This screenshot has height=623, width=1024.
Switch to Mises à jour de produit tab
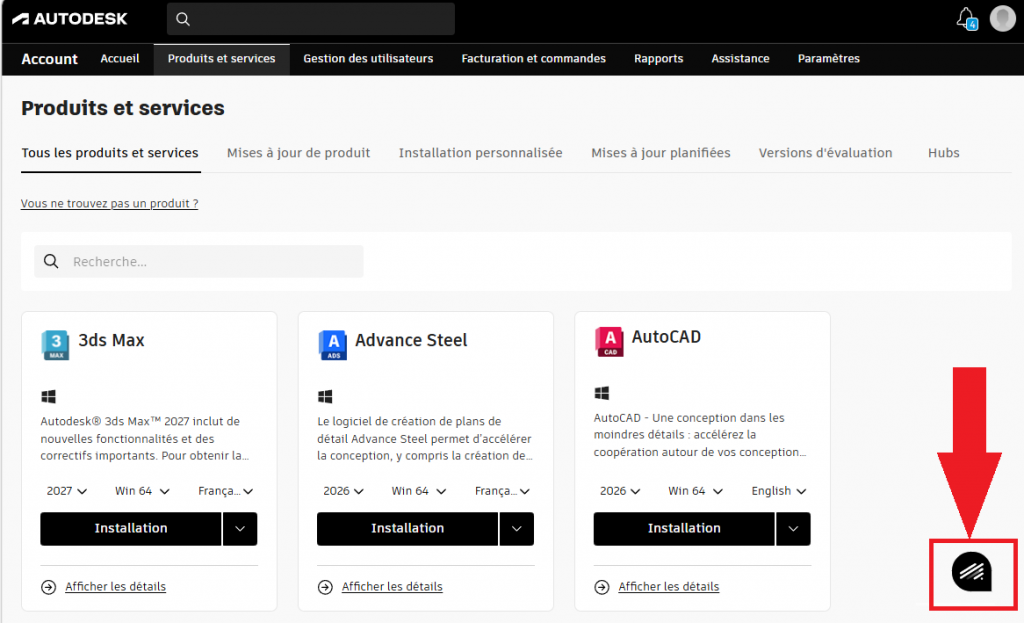298,153
